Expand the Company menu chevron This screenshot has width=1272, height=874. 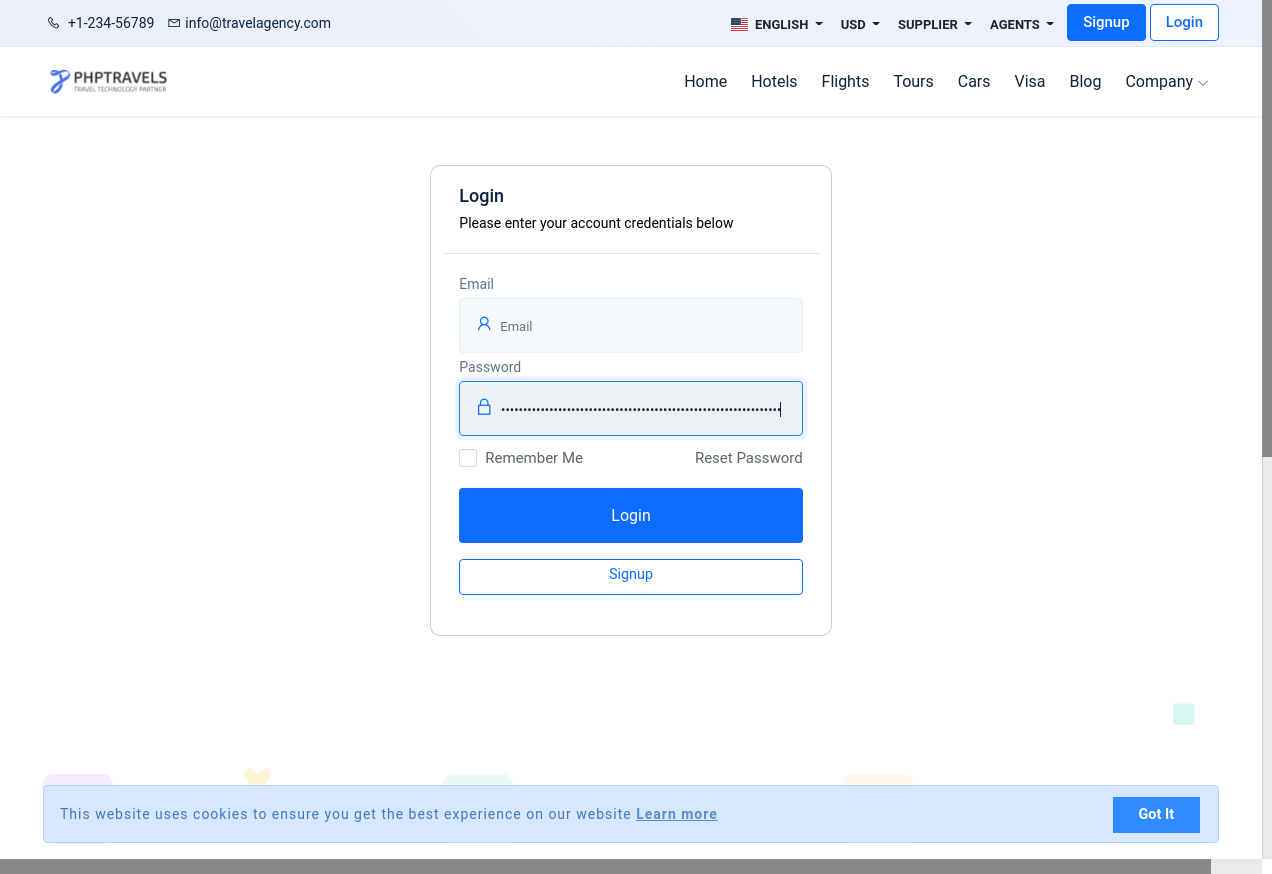pyautogui.click(x=1203, y=83)
